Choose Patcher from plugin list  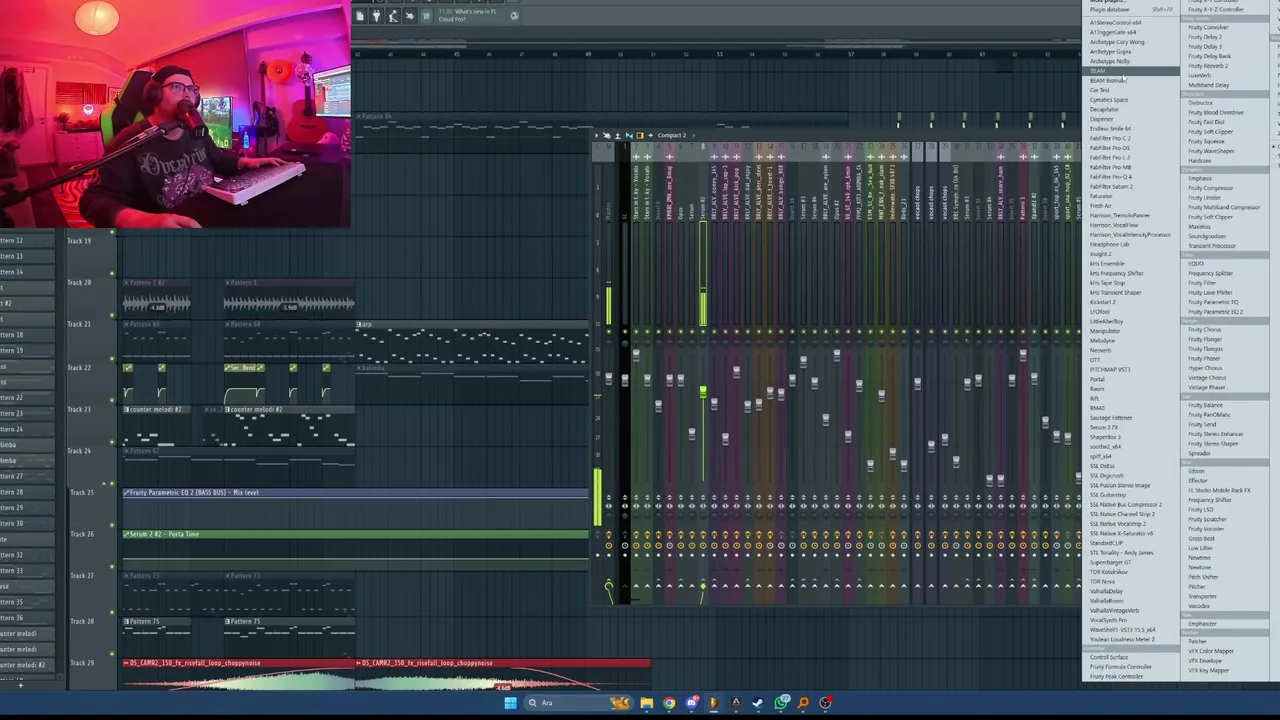tap(1197, 641)
